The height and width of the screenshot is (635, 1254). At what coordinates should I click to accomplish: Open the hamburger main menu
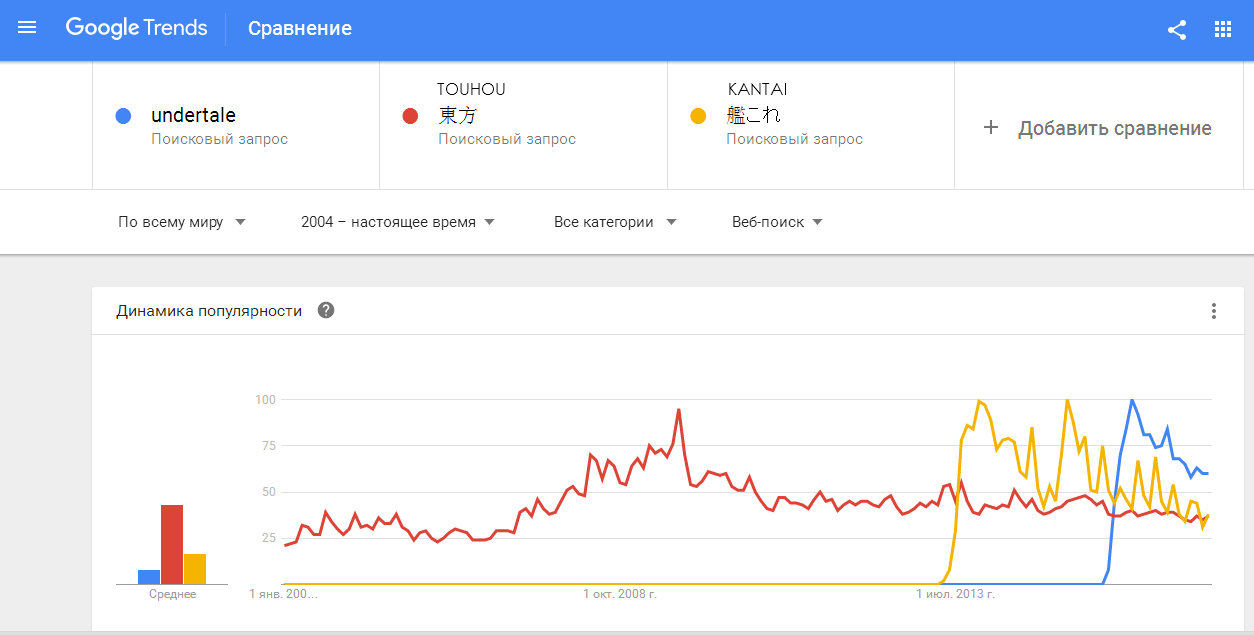(x=27, y=28)
